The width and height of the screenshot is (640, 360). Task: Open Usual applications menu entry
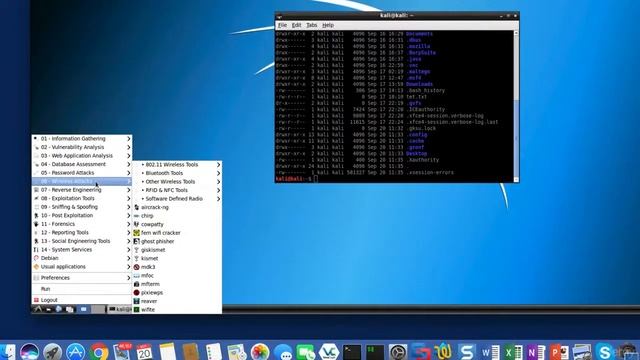coord(82,267)
